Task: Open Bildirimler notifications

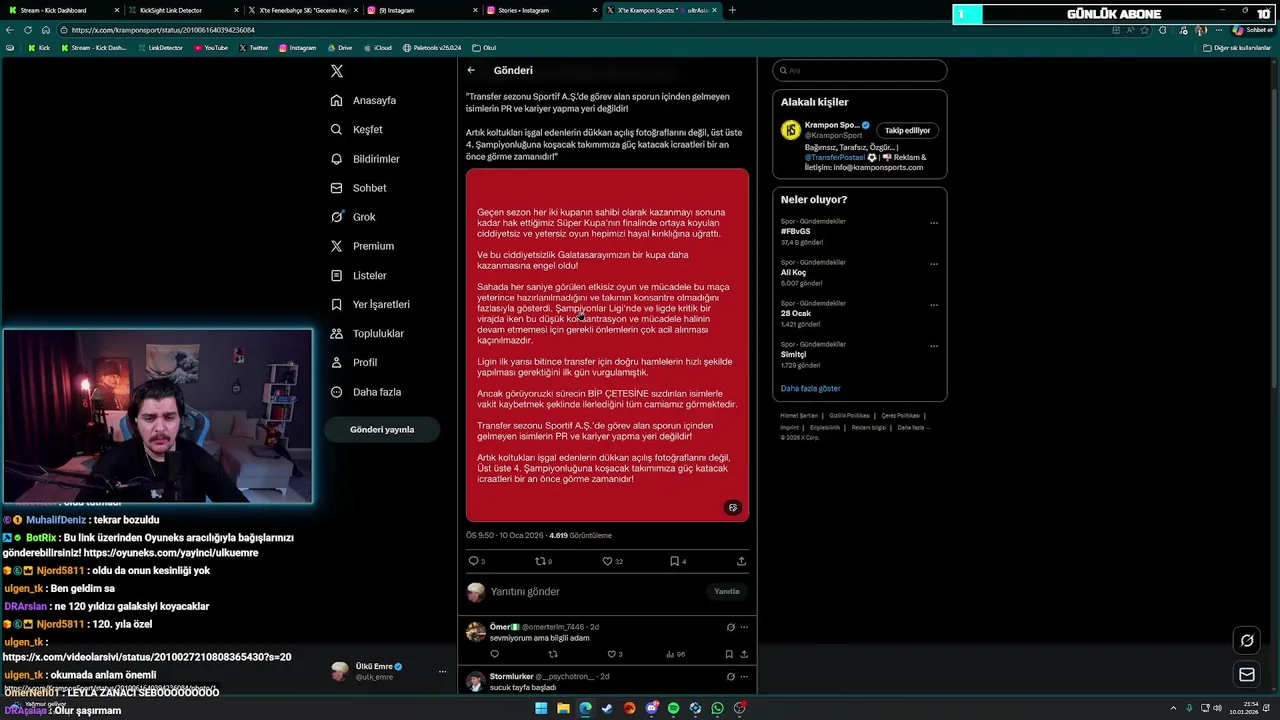Action: (365, 159)
